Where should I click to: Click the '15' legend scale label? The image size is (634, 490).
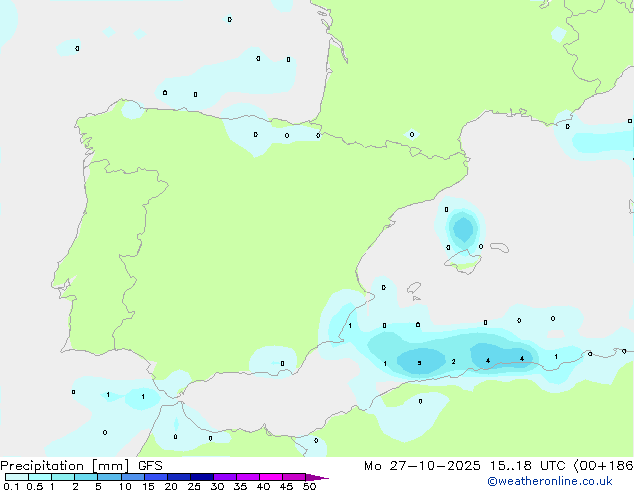point(148,486)
